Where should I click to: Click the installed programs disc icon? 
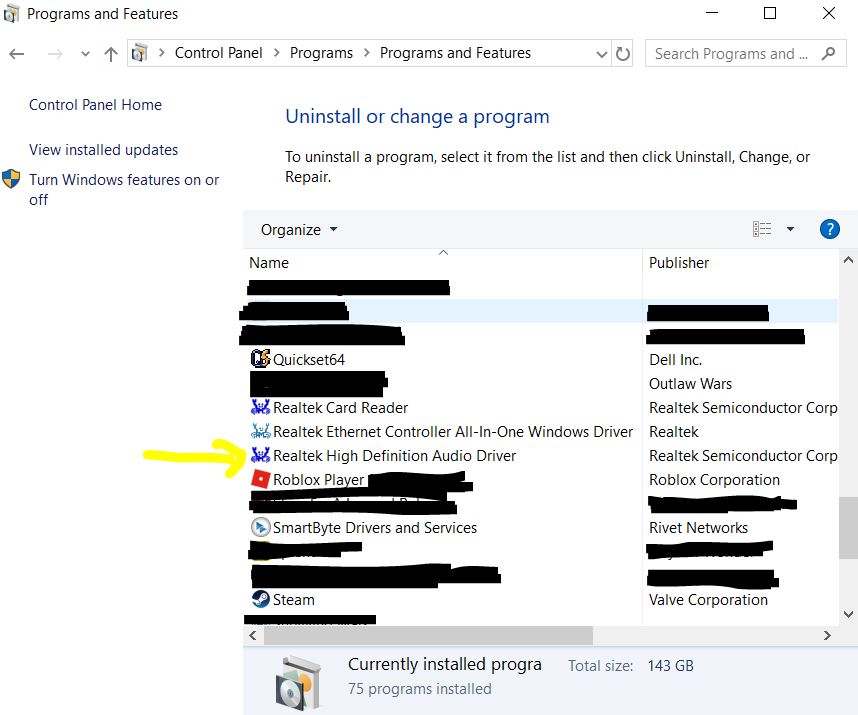298,682
